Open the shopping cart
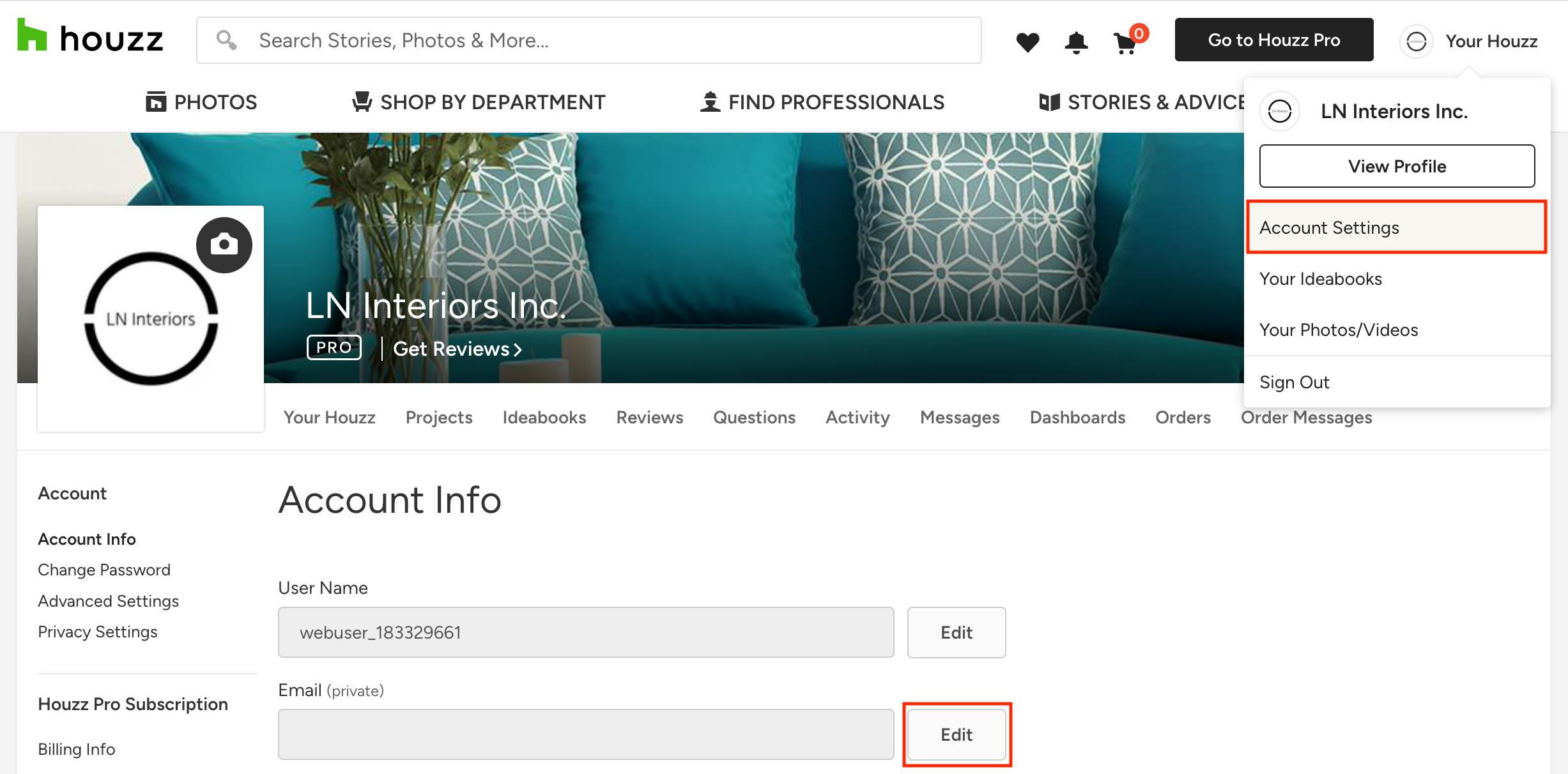The image size is (1568, 774). [1126, 43]
